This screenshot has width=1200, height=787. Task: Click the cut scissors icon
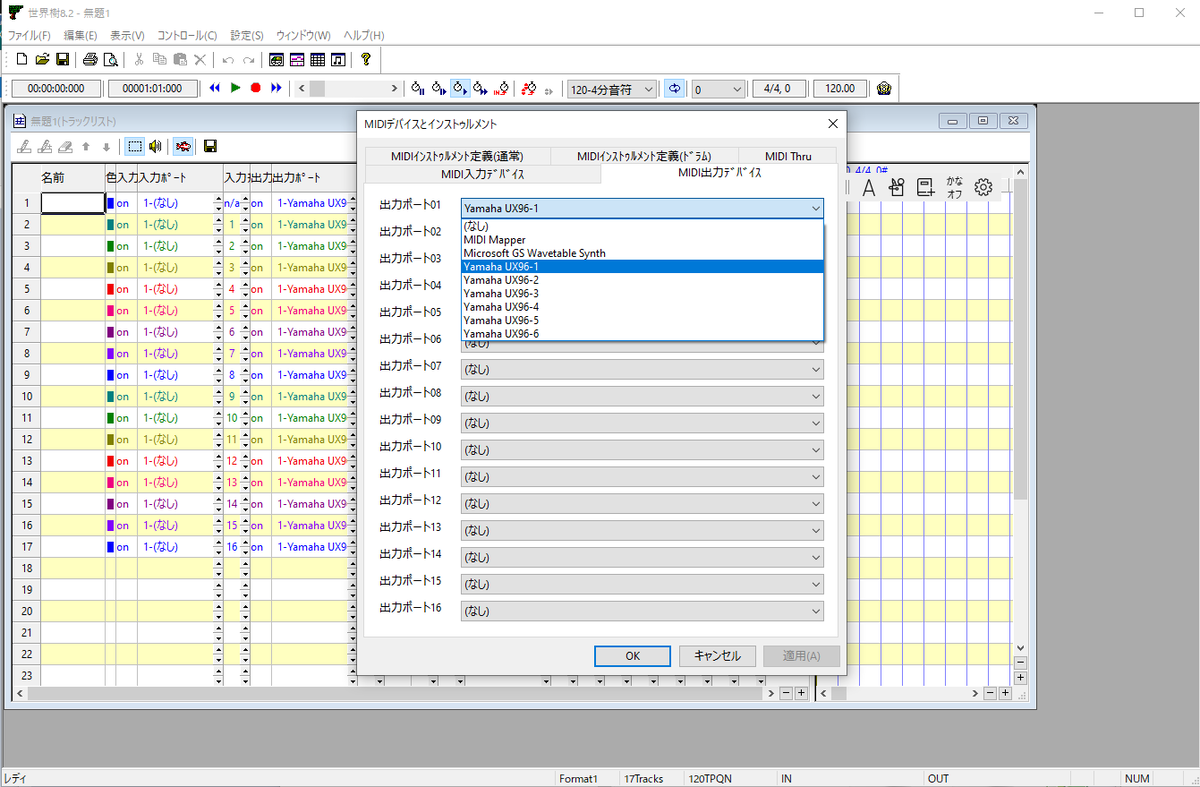point(139,60)
